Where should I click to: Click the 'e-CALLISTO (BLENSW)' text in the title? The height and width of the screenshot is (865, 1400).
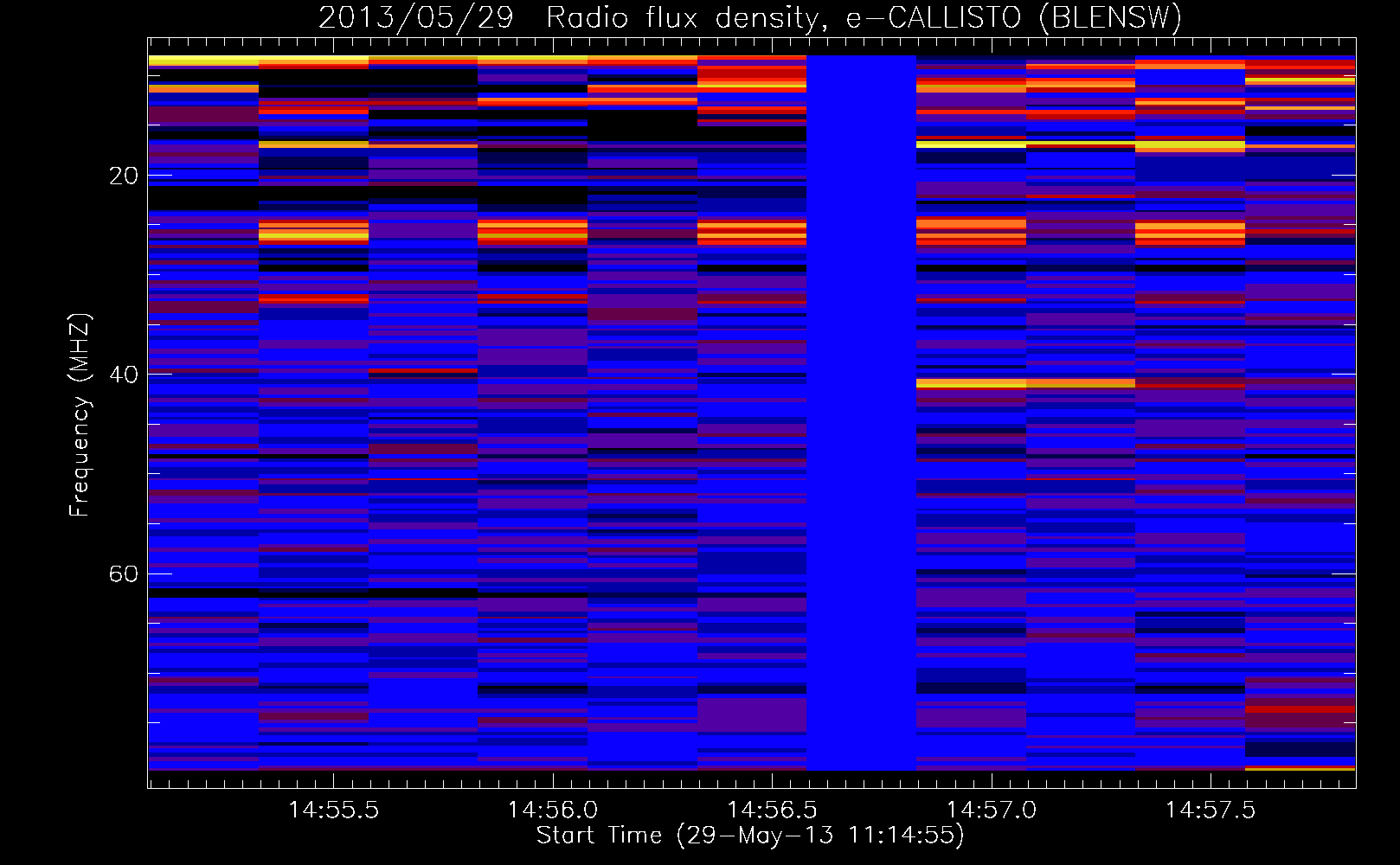pyautogui.click(x=1013, y=18)
